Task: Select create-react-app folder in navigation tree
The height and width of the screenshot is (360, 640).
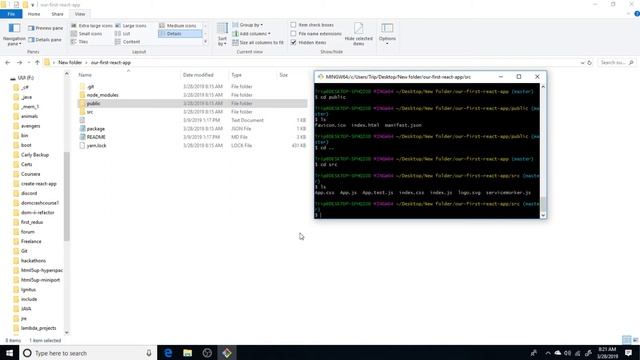Action: (x=38, y=184)
